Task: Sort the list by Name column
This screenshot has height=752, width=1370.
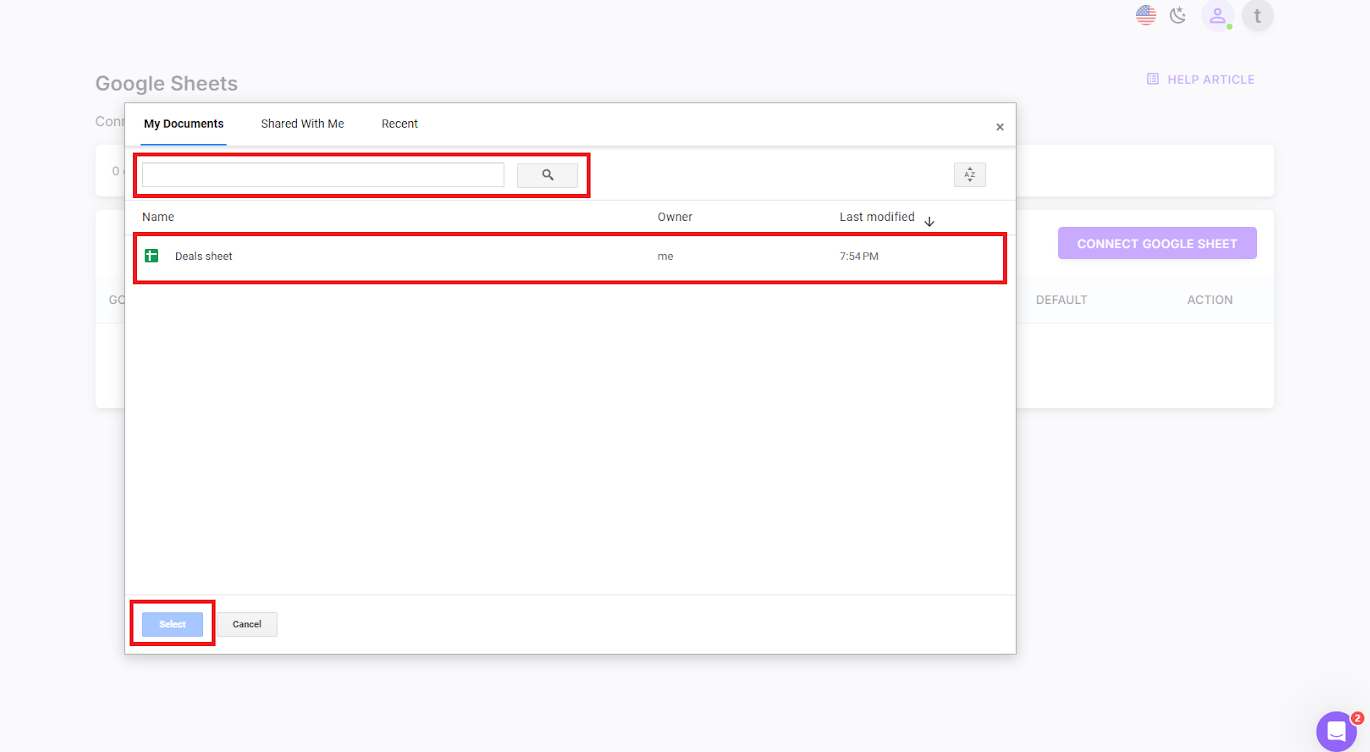Action: point(157,216)
